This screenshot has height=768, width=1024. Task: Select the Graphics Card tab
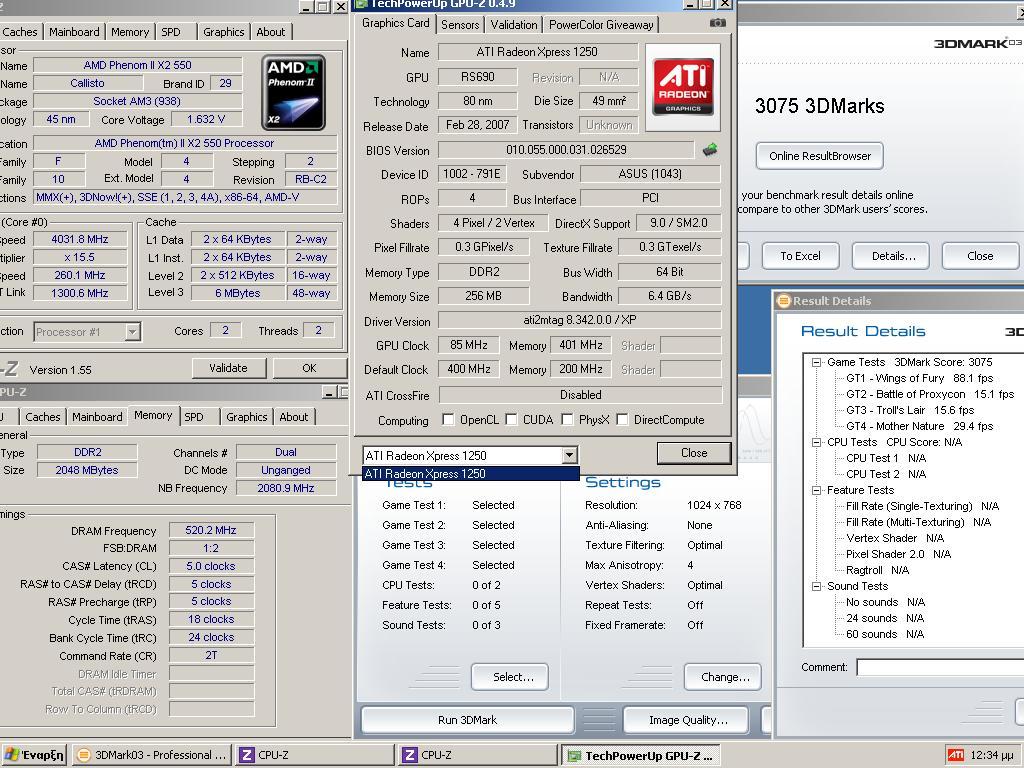point(396,23)
